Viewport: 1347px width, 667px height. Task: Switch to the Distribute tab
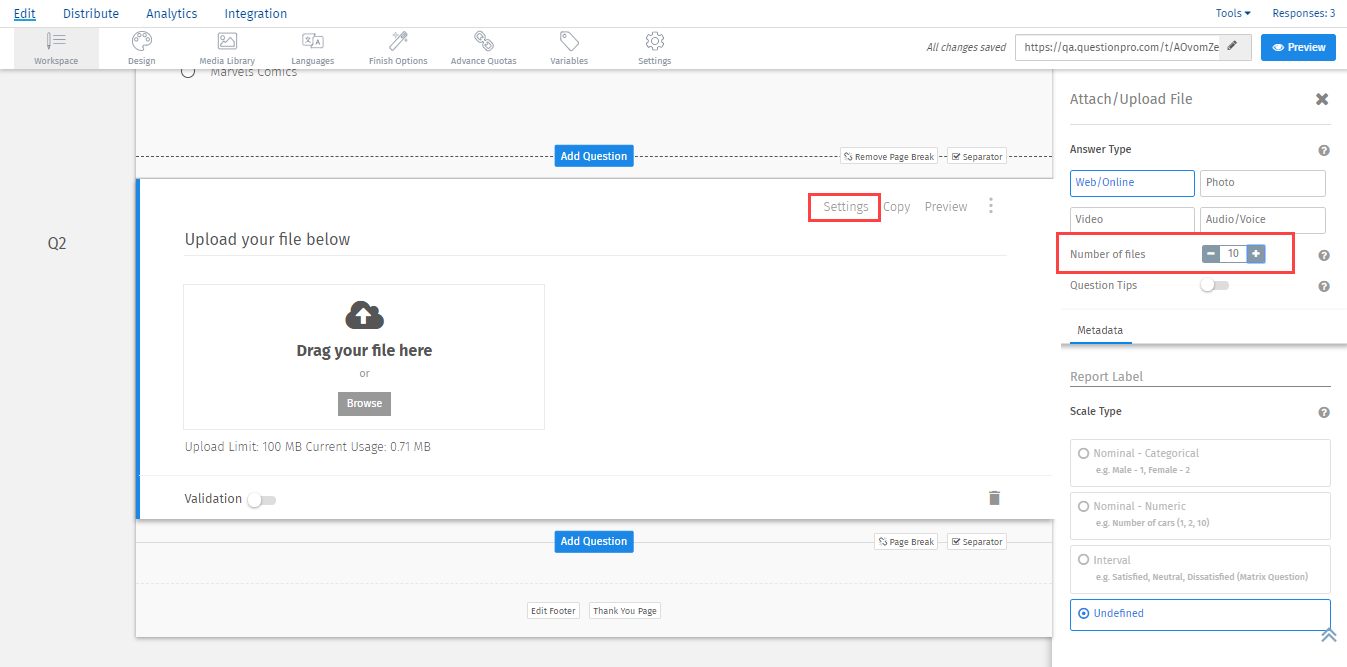[91, 14]
